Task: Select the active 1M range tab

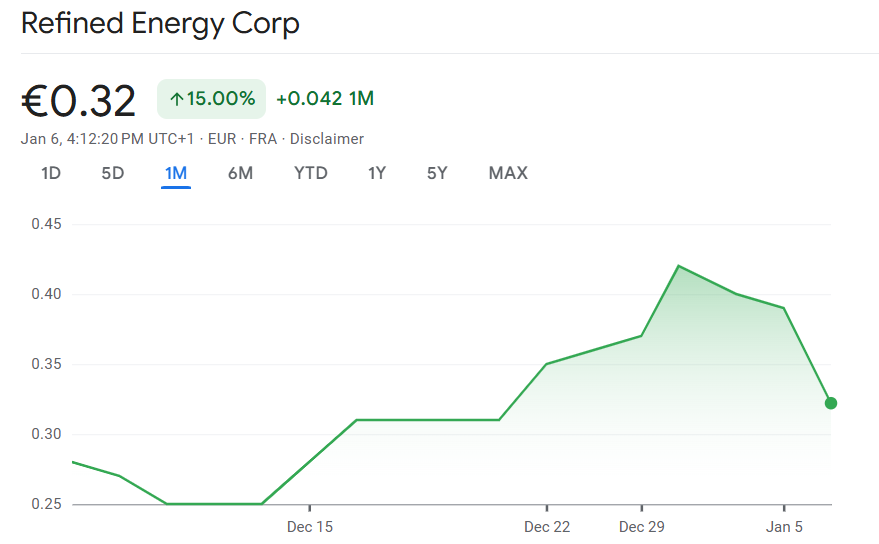Action: 176,173
